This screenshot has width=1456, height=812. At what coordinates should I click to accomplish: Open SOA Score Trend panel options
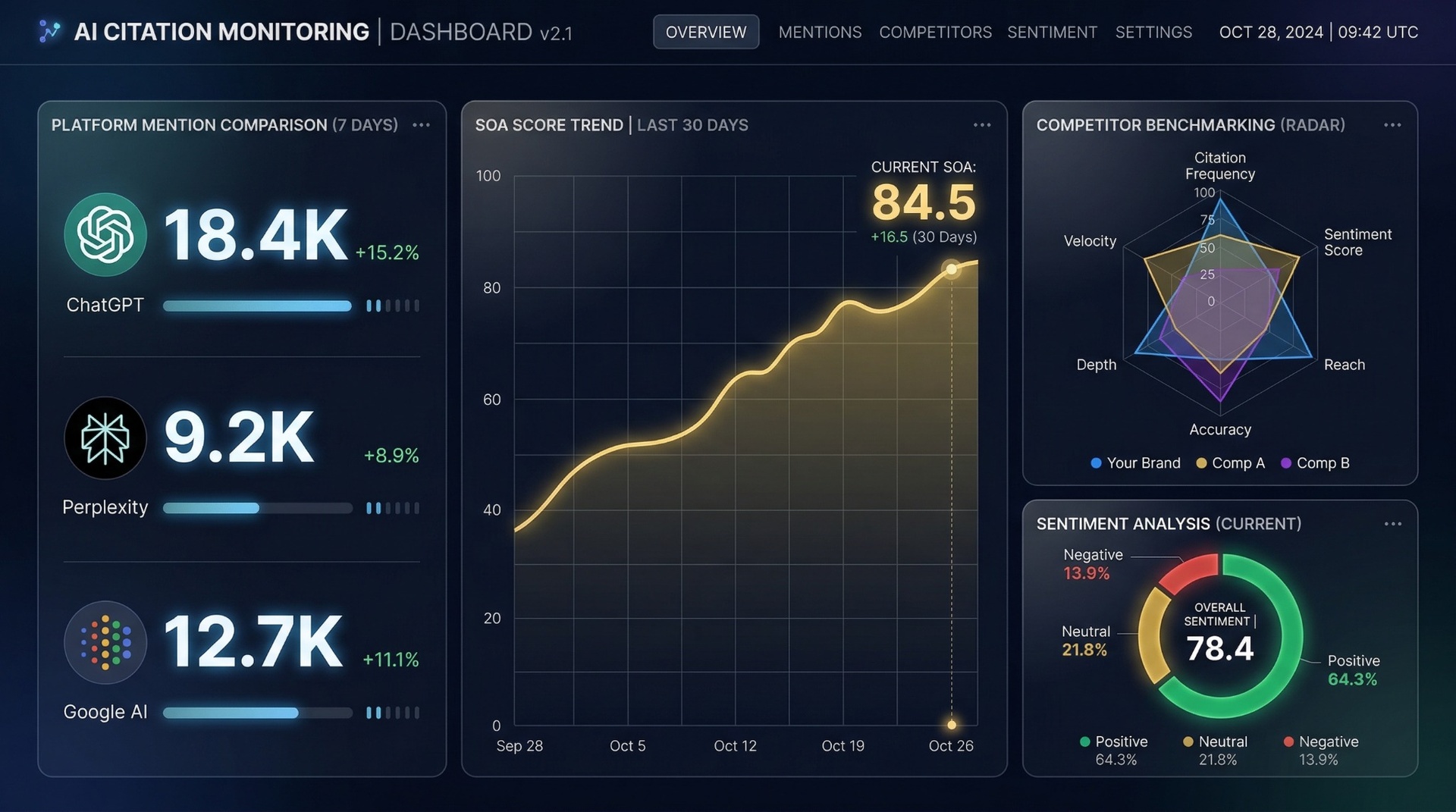coord(982,125)
